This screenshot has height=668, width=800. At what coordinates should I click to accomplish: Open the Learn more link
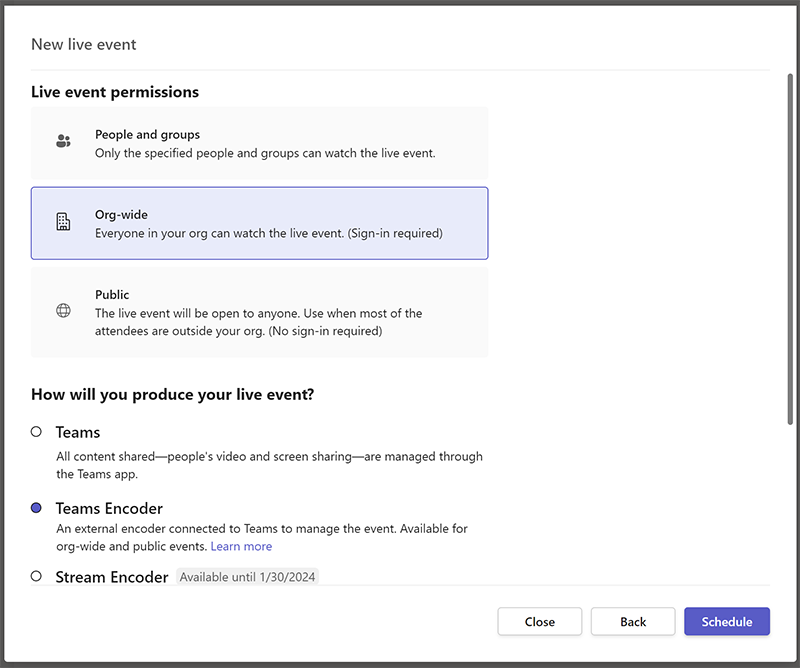click(241, 546)
